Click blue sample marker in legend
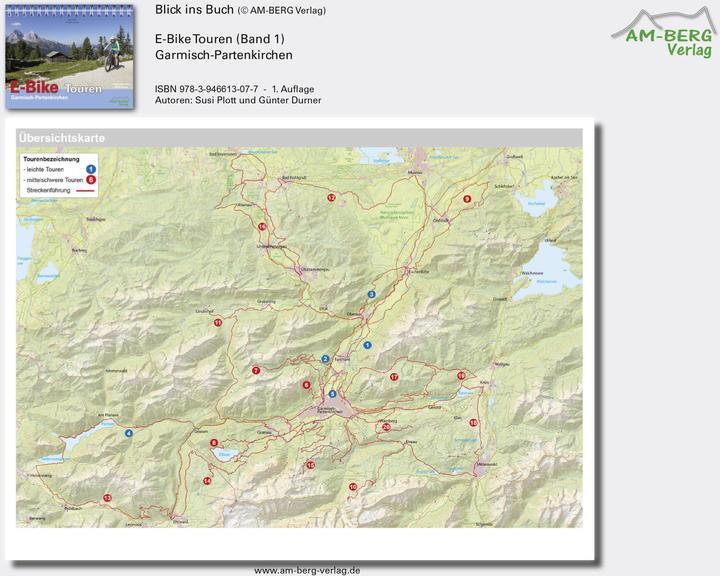This screenshot has height=576, width=720. [91, 169]
